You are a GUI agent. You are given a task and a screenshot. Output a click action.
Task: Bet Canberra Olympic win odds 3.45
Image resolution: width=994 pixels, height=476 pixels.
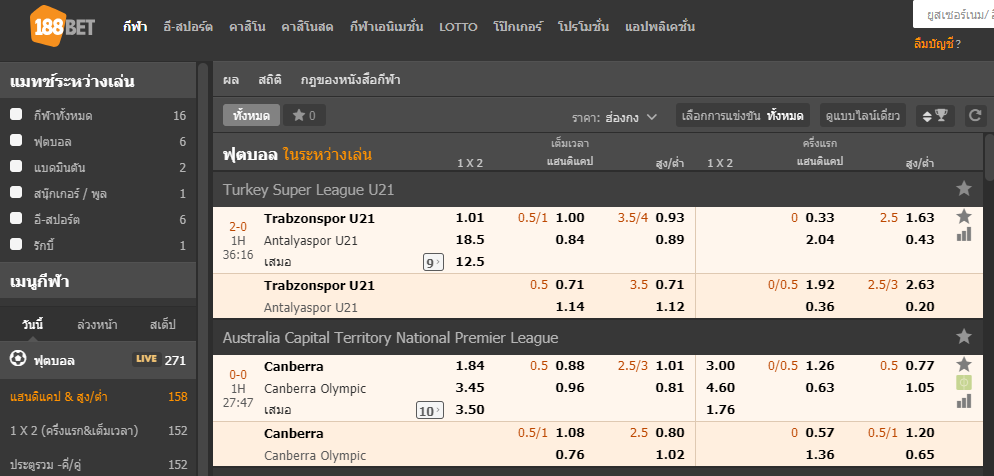pyautogui.click(x=470, y=388)
